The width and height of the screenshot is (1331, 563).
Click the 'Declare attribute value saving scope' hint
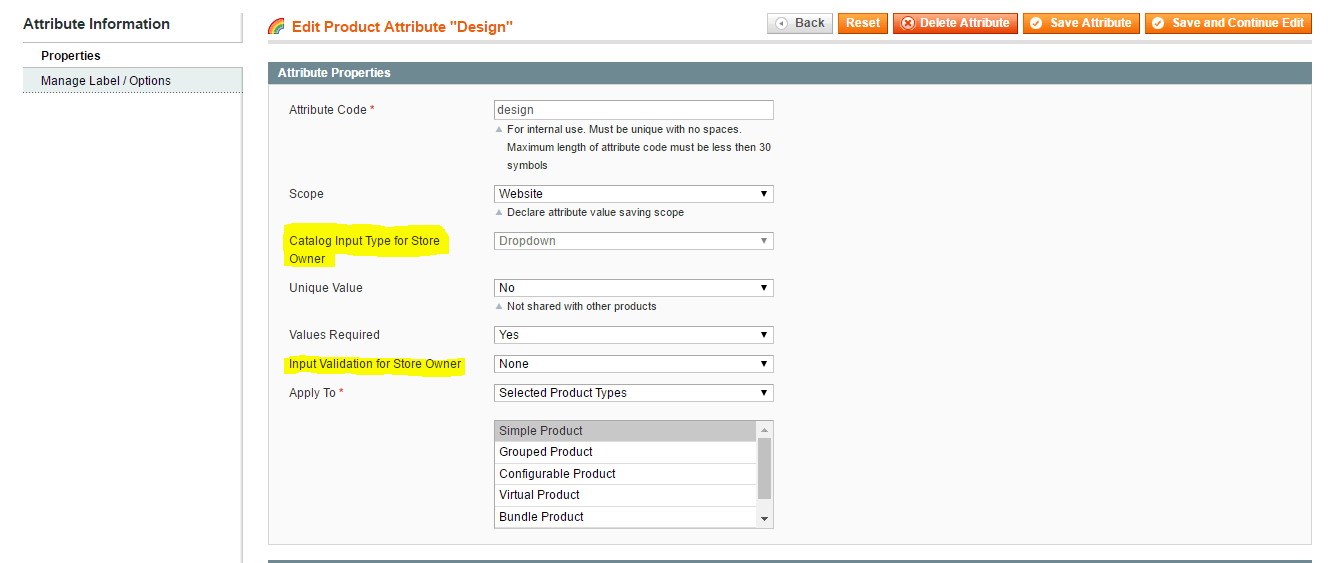point(595,213)
